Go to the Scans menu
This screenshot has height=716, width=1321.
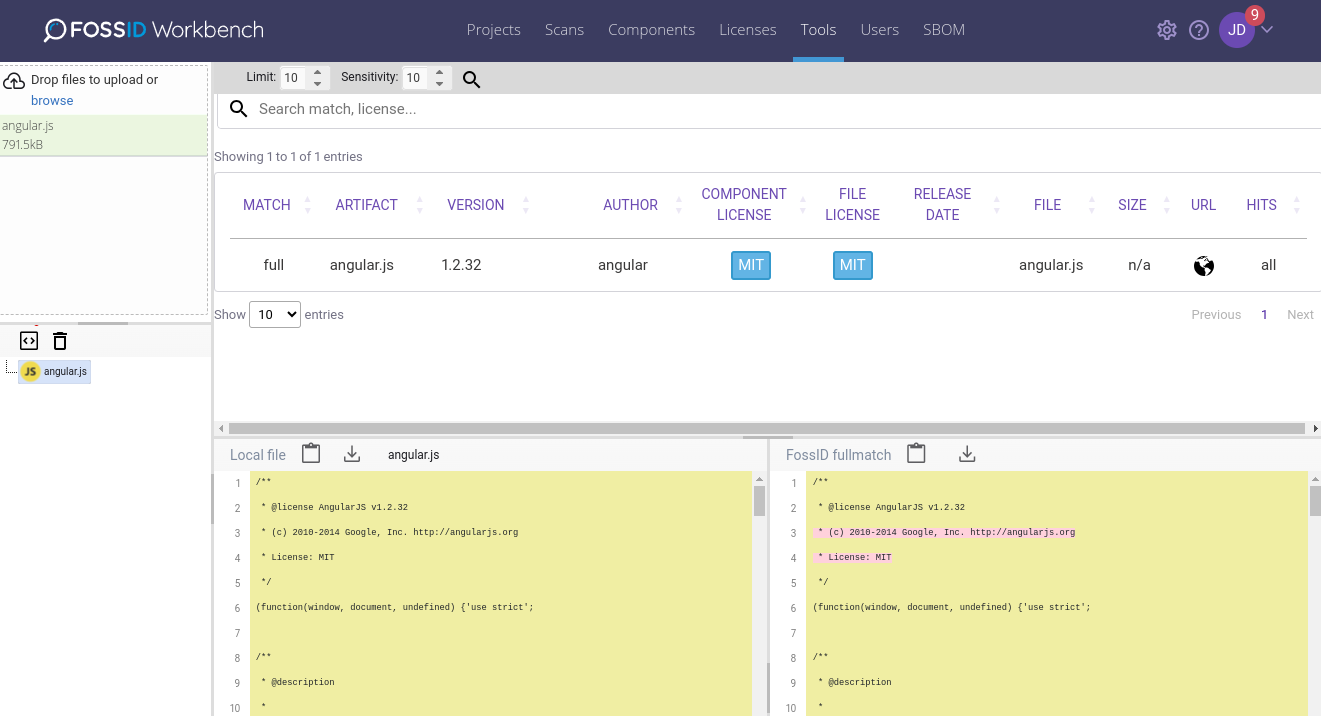coord(564,30)
